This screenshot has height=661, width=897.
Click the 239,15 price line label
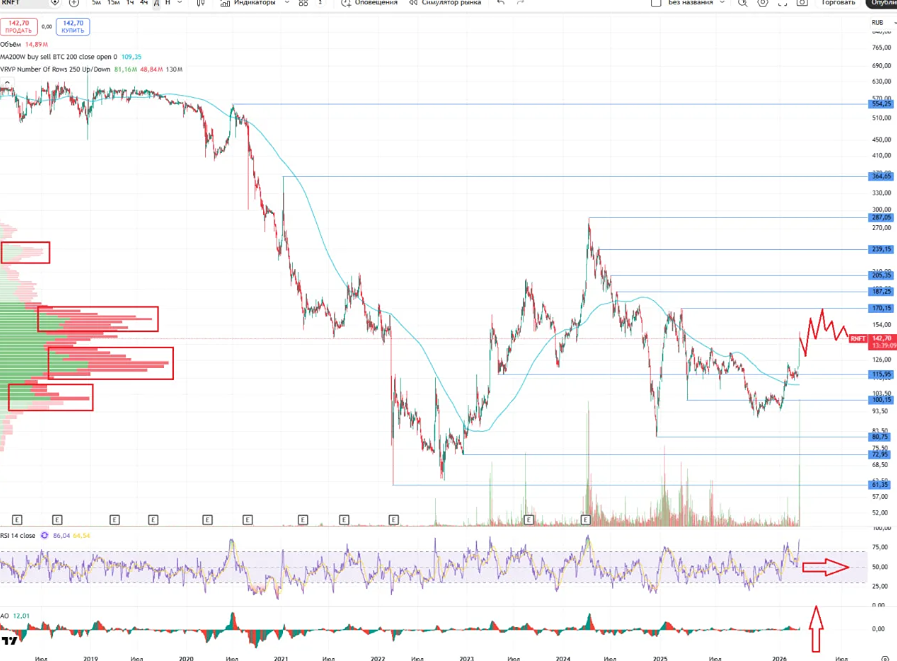tap(881, 249)
